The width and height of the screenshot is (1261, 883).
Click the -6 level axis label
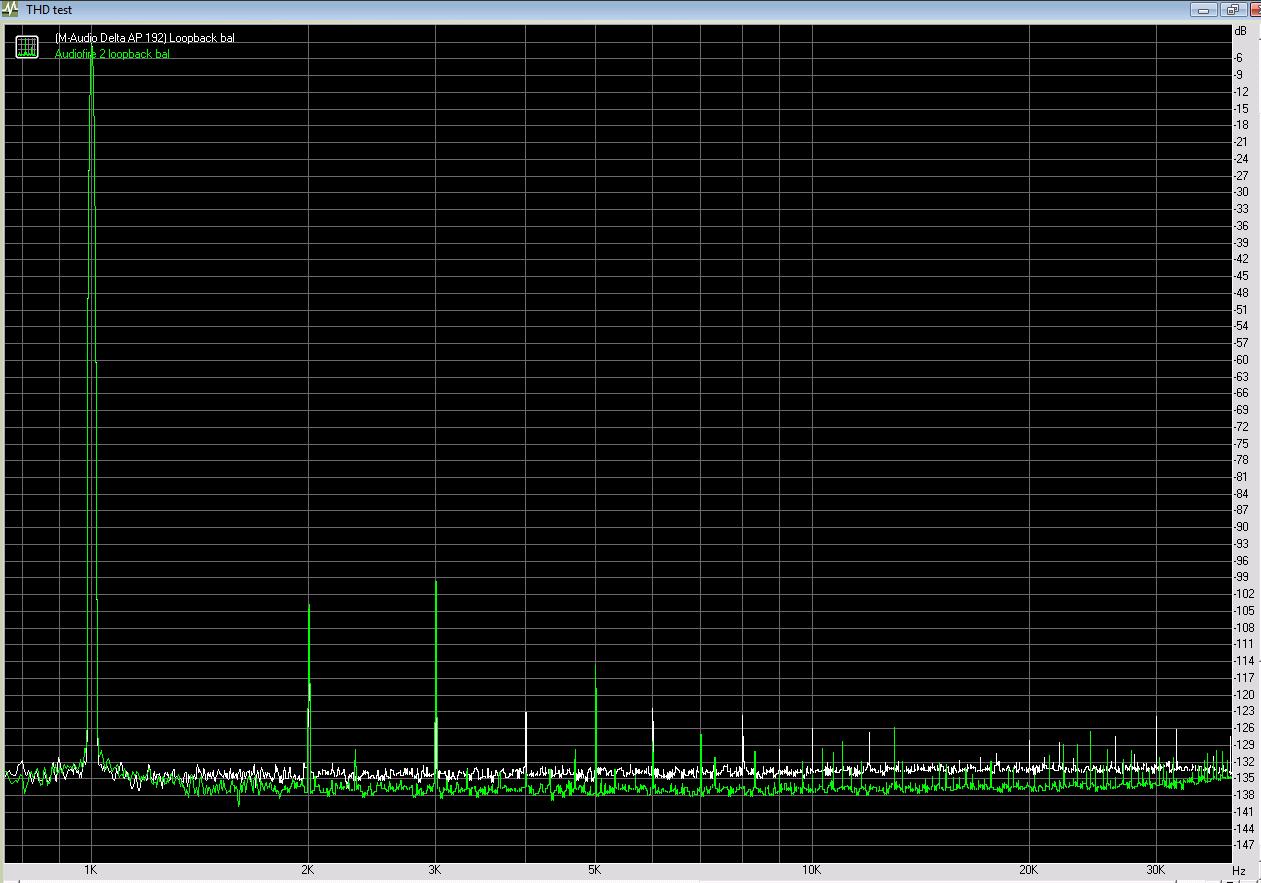pyautogui.click(x=1239, y=58)
